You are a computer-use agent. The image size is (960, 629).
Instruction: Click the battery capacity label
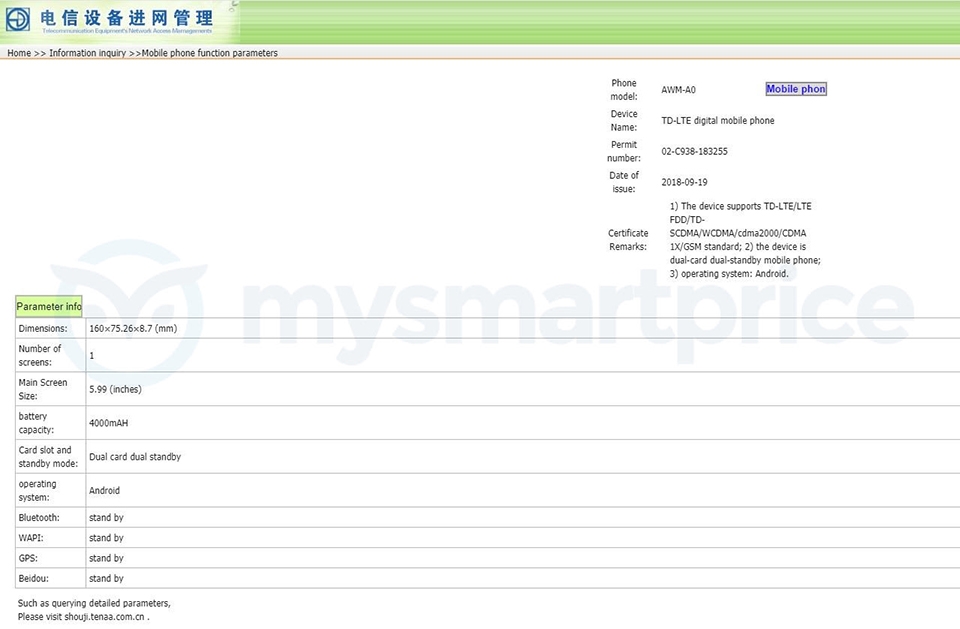pyautogui.click(x=36, y=423)
